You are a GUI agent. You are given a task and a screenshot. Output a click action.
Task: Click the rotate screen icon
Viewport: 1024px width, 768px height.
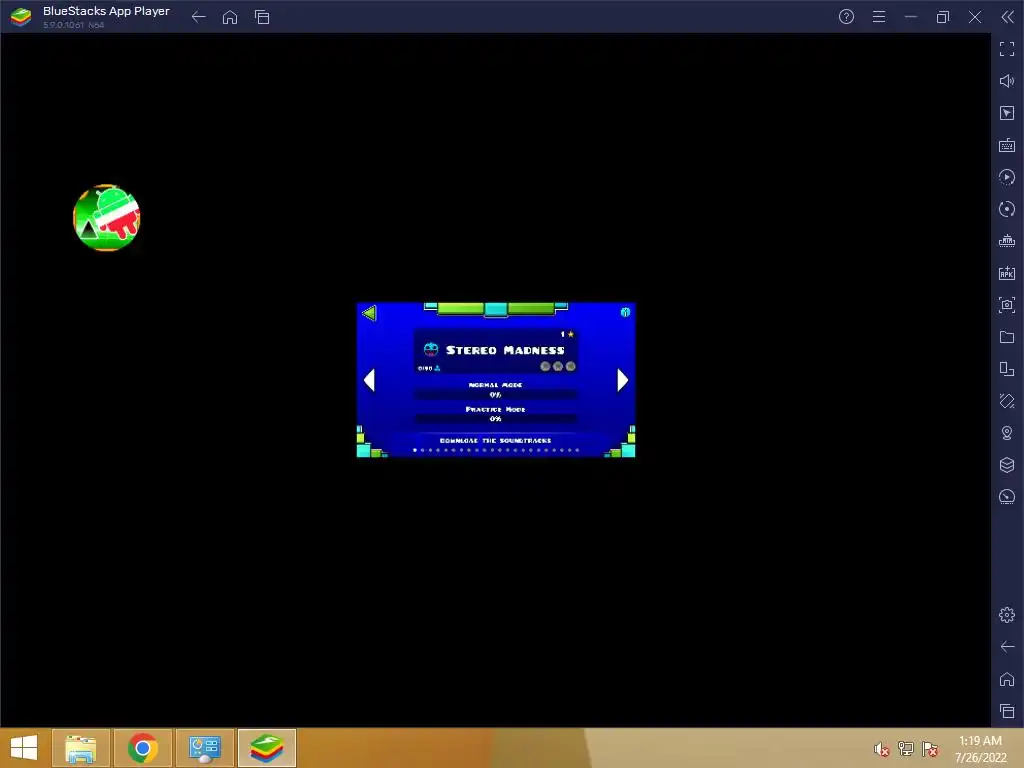(1006, 369)
